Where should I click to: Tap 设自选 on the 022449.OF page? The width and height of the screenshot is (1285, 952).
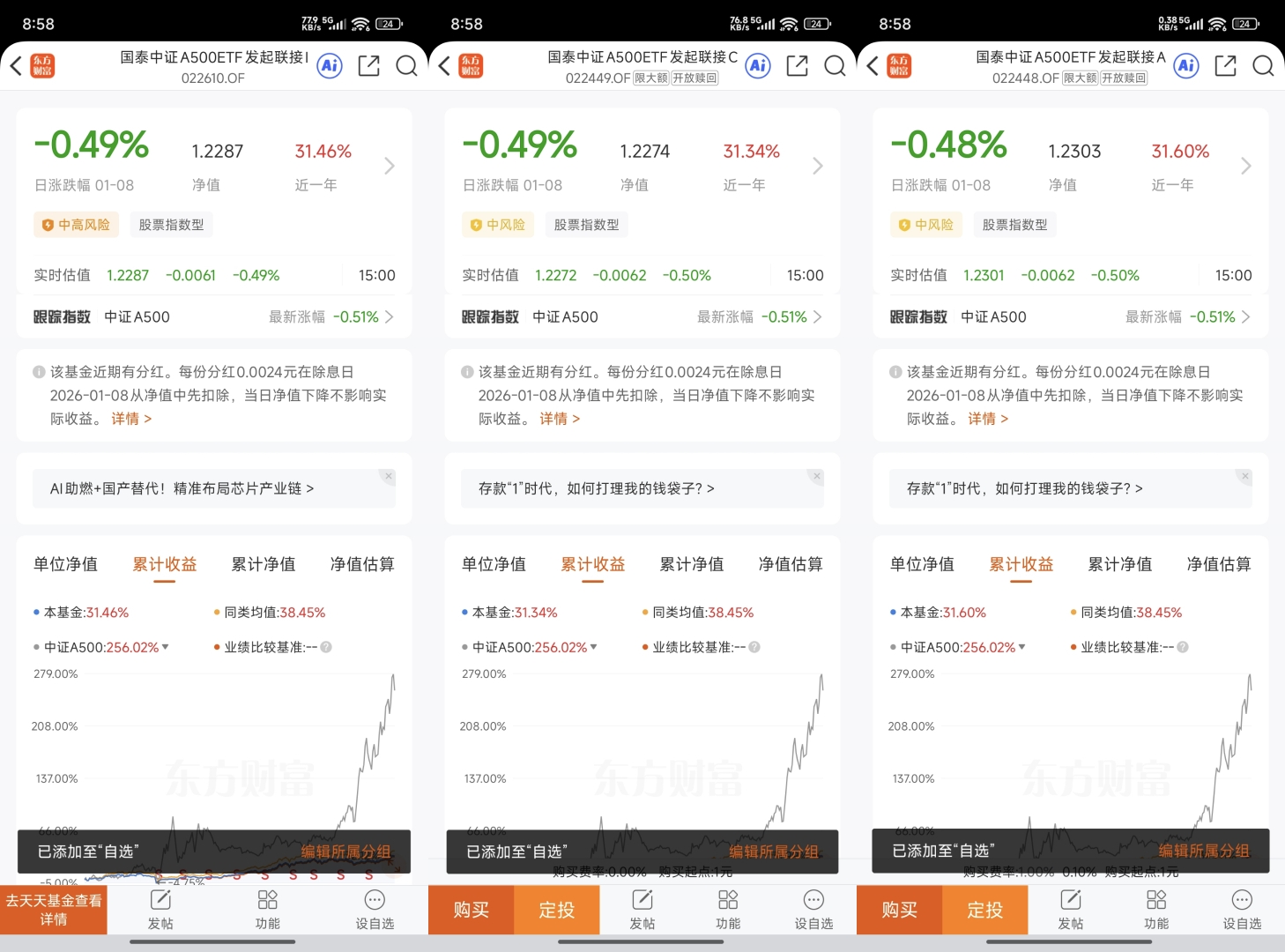[x=813, y=910]
